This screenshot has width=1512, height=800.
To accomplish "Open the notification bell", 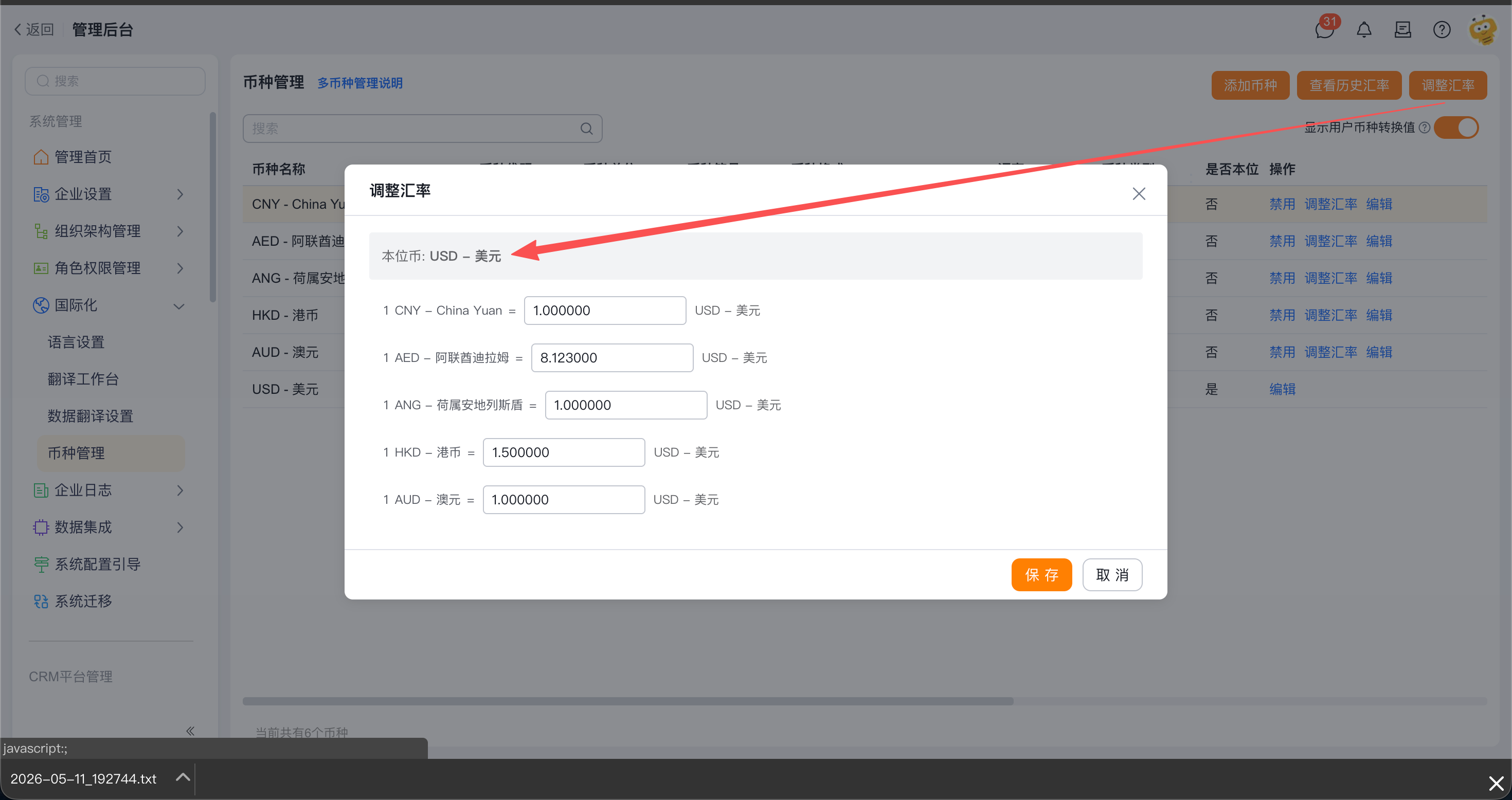I will (x=1363, y=29).
